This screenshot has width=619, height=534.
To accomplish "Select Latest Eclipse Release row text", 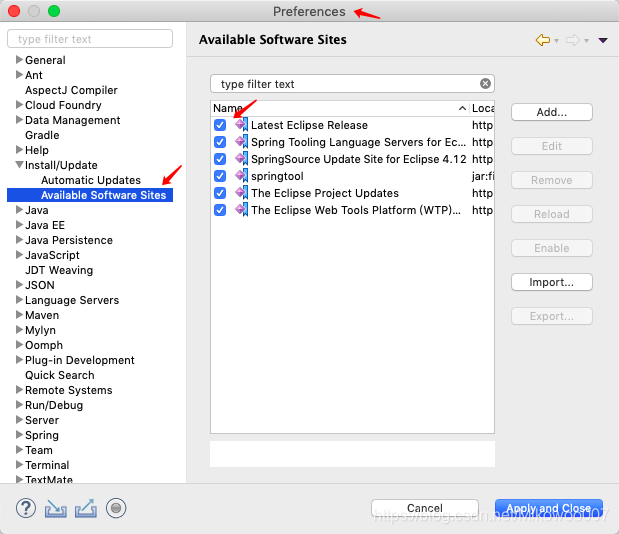I will (309, 125).
